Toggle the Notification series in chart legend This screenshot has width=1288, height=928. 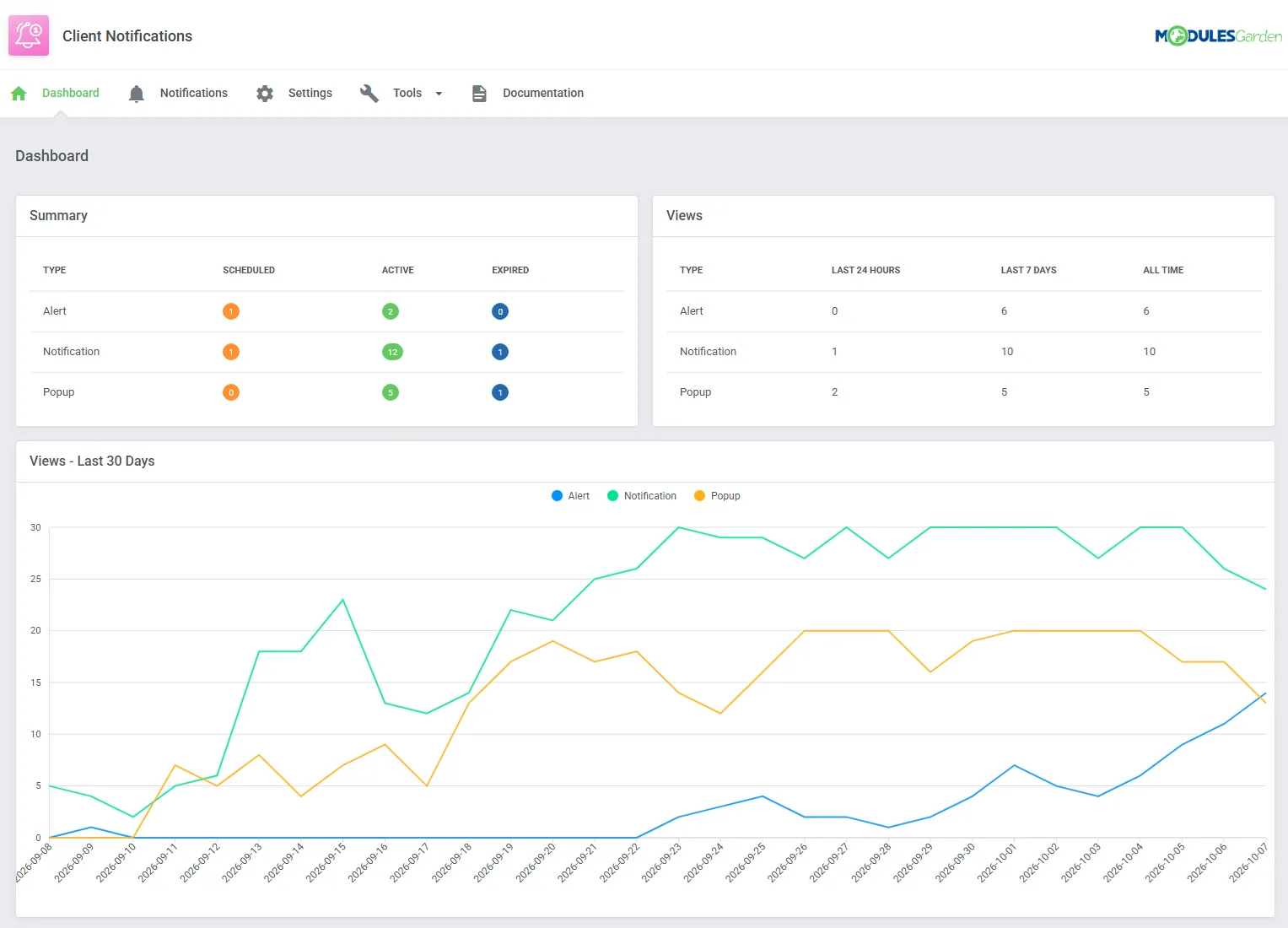click(x=642, y=496)
